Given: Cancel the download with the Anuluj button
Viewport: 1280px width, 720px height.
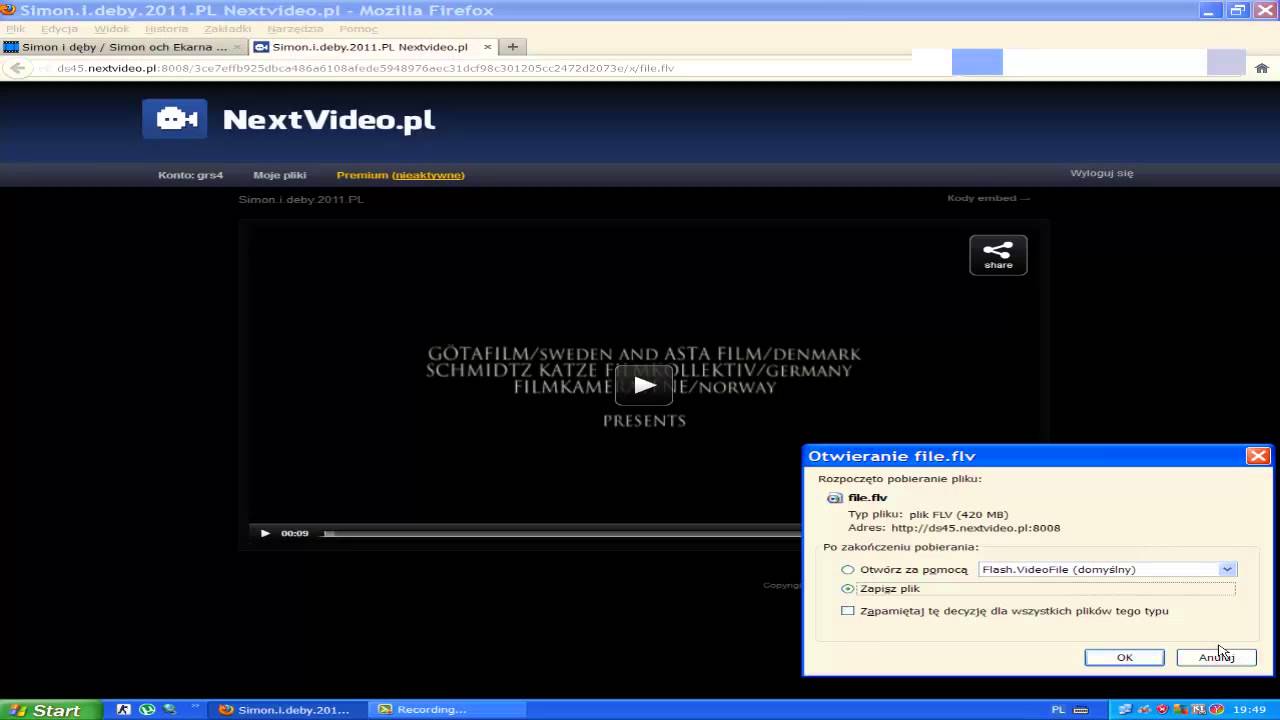Looking at the screenshot, I should point(1216,657).
